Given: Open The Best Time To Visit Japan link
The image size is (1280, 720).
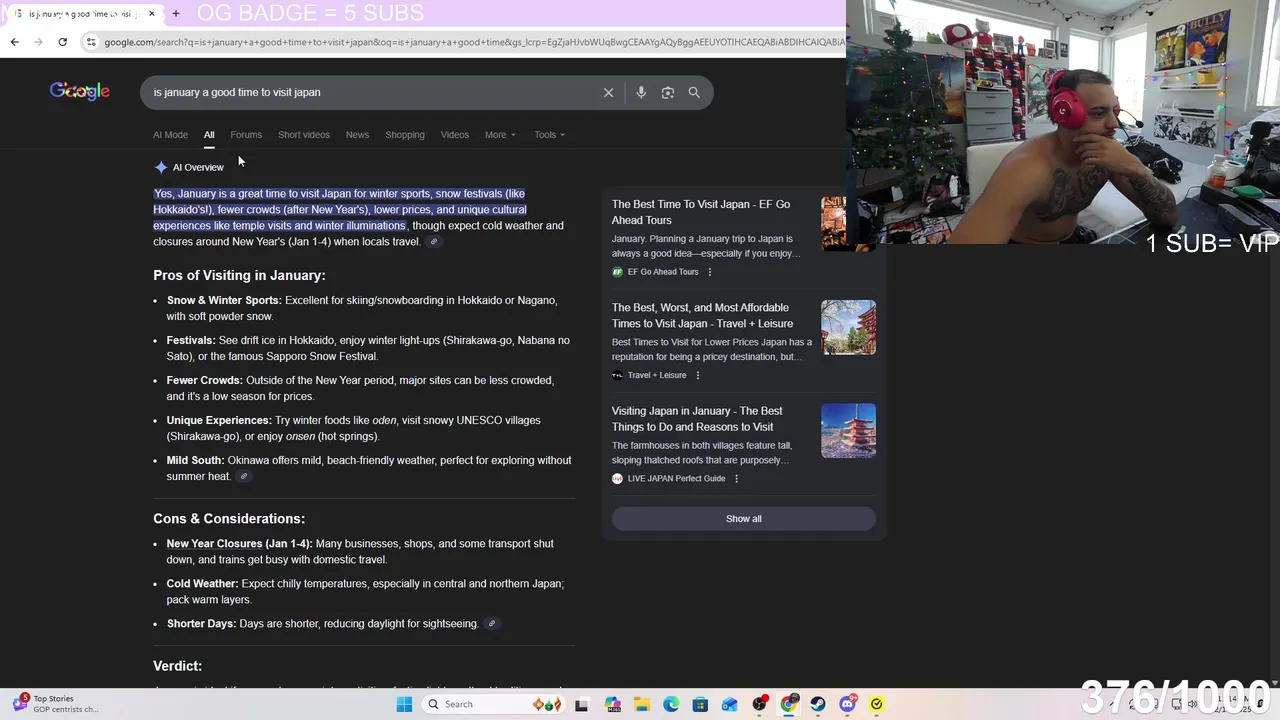Looking at the screenshot, I should point(701,212).
